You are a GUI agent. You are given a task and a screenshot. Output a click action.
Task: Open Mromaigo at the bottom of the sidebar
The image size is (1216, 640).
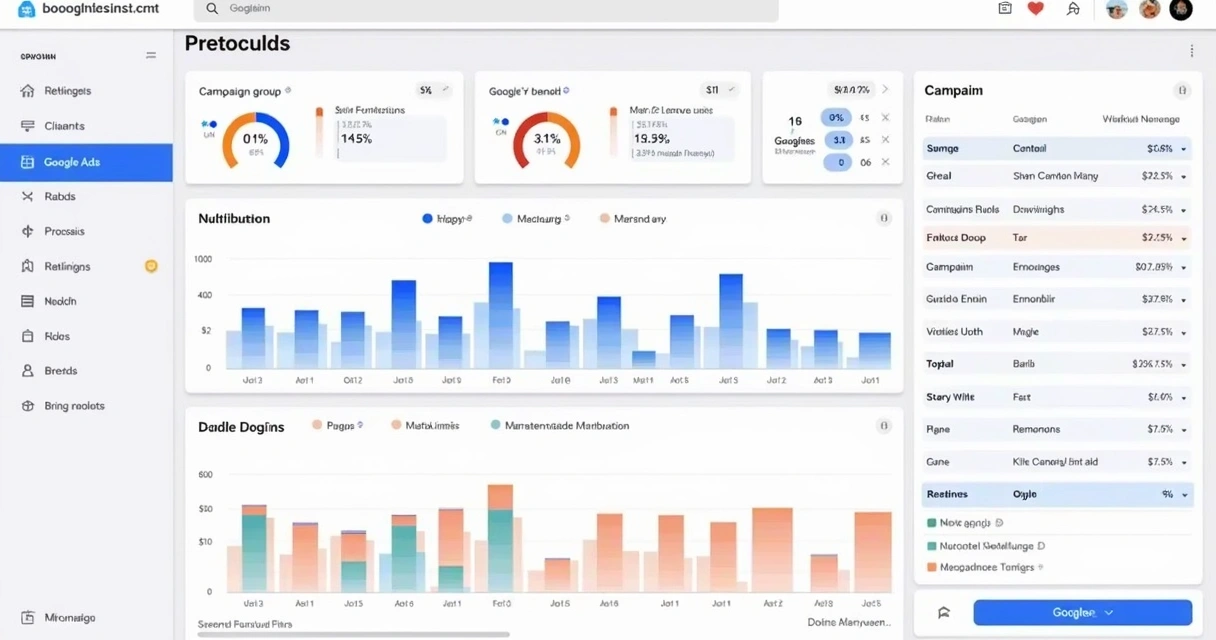[x=70, y=617]
